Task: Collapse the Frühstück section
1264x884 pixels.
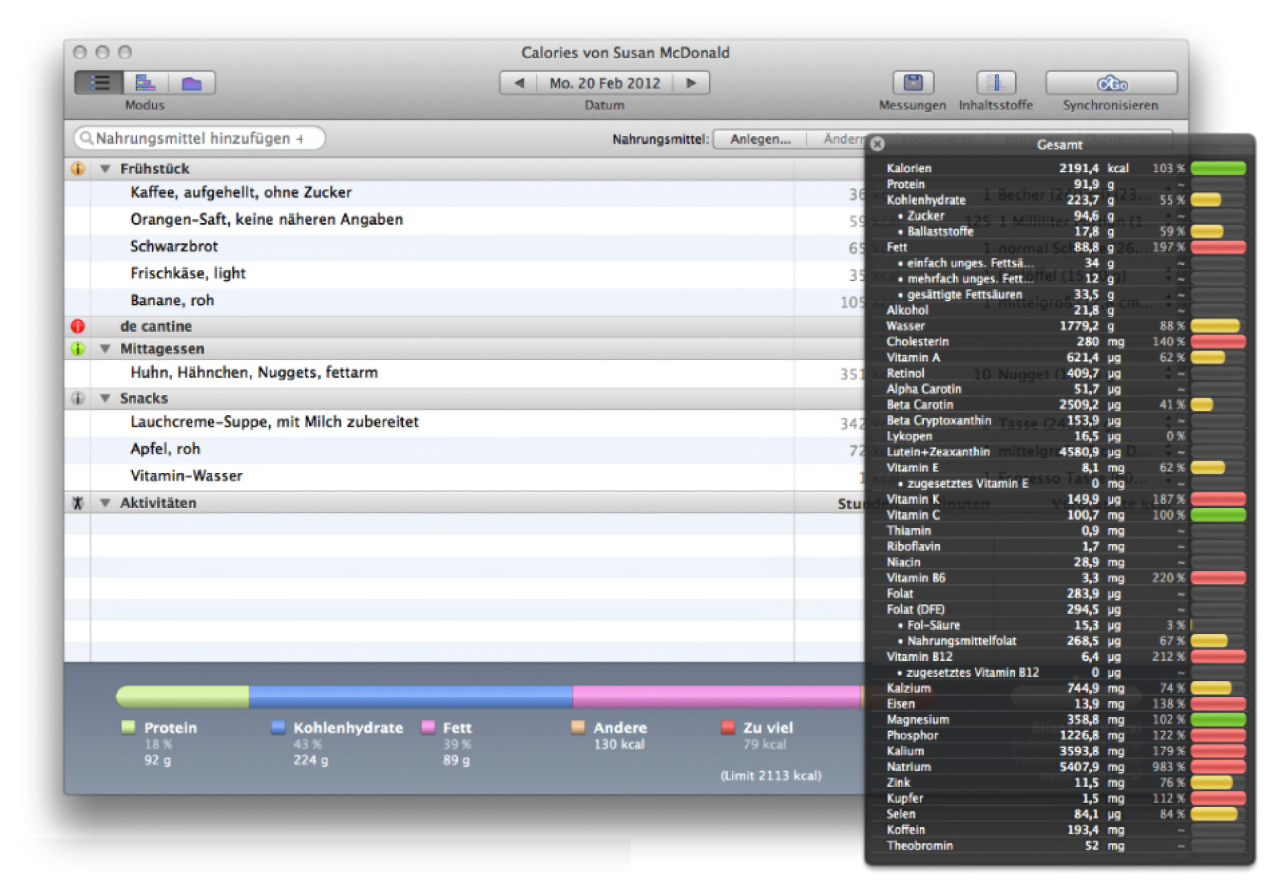Action: coord(105,169)
